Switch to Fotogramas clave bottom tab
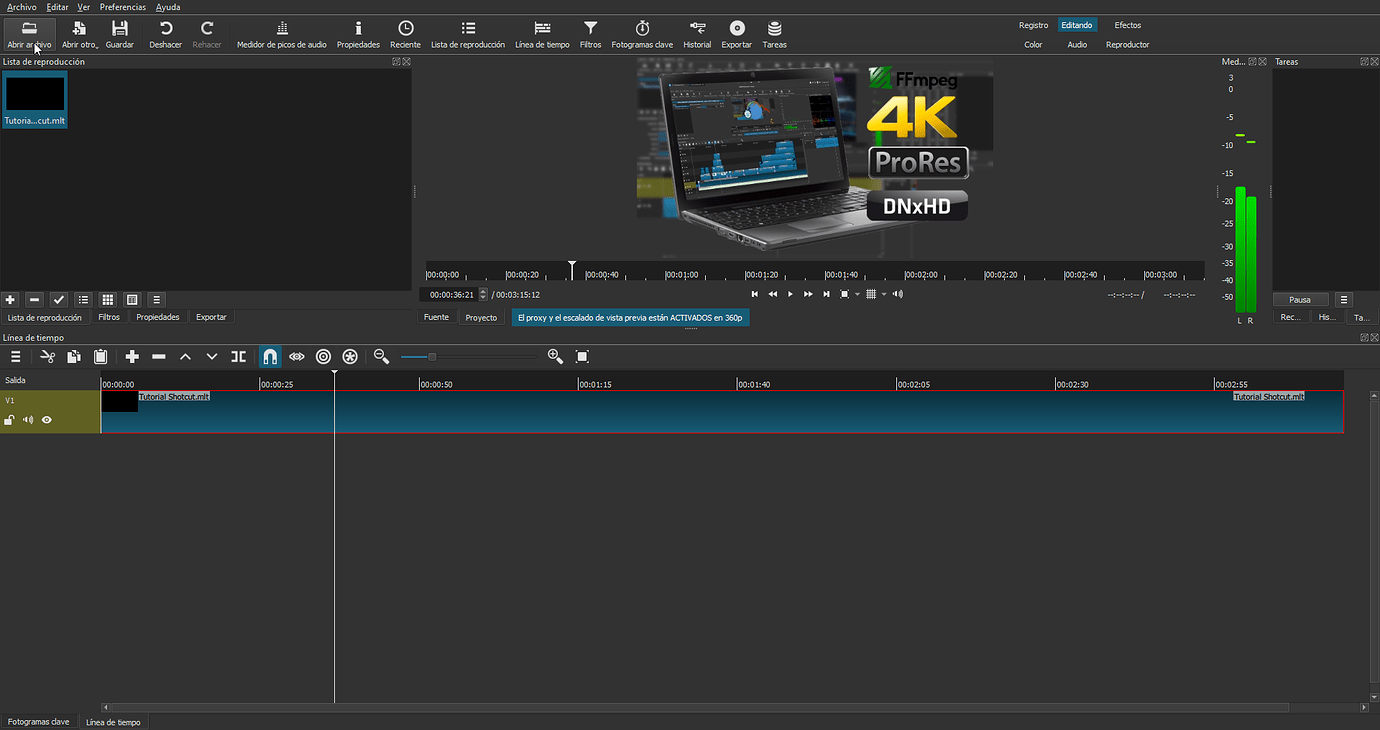 pyautogui.click(x=38, y=721)
